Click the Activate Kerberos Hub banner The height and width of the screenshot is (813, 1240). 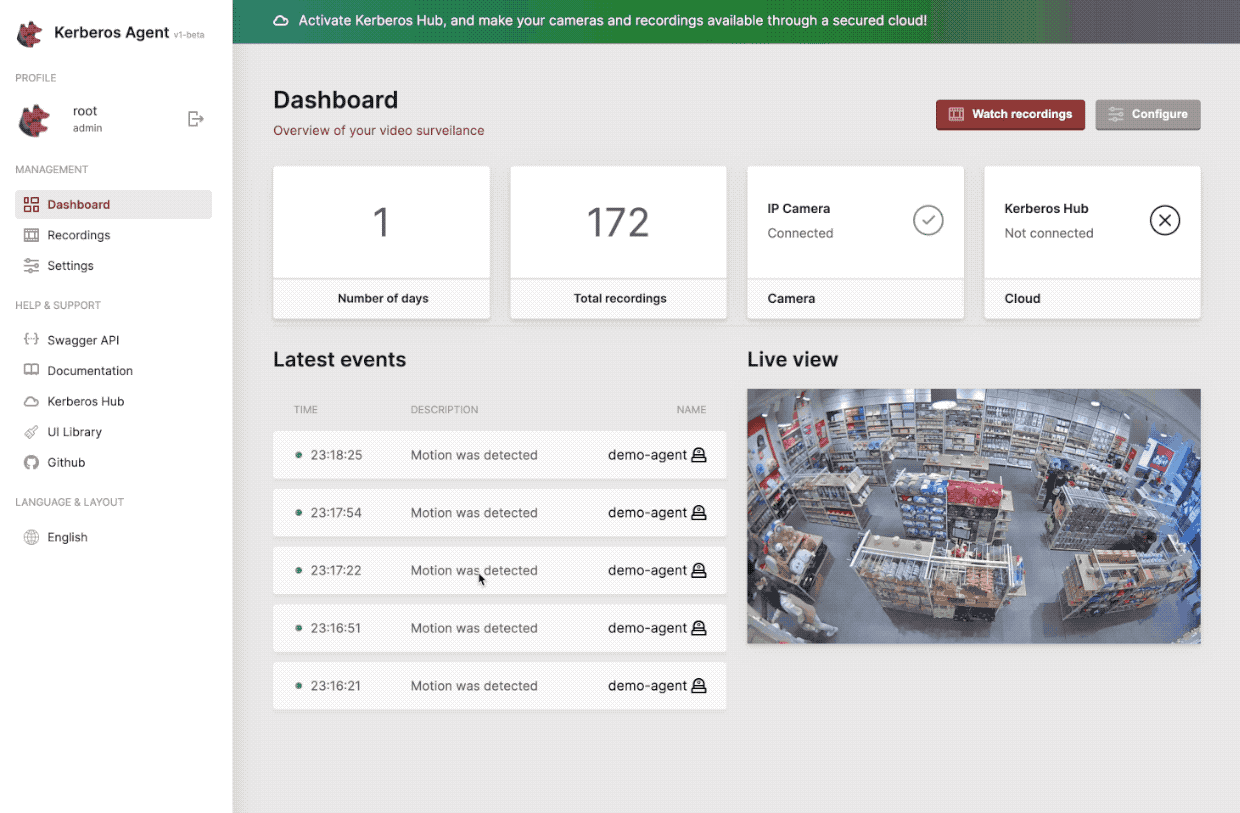point(612,21)
